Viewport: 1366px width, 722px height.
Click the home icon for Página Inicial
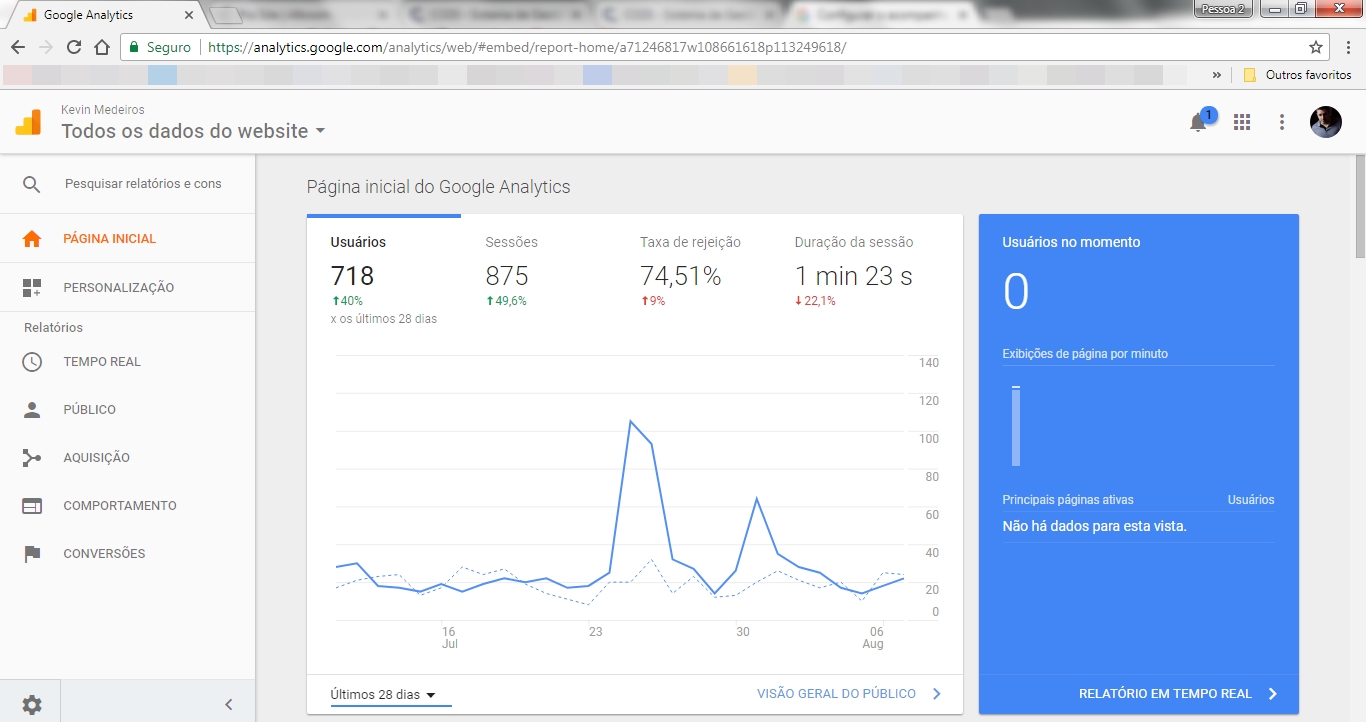[32, 239]
